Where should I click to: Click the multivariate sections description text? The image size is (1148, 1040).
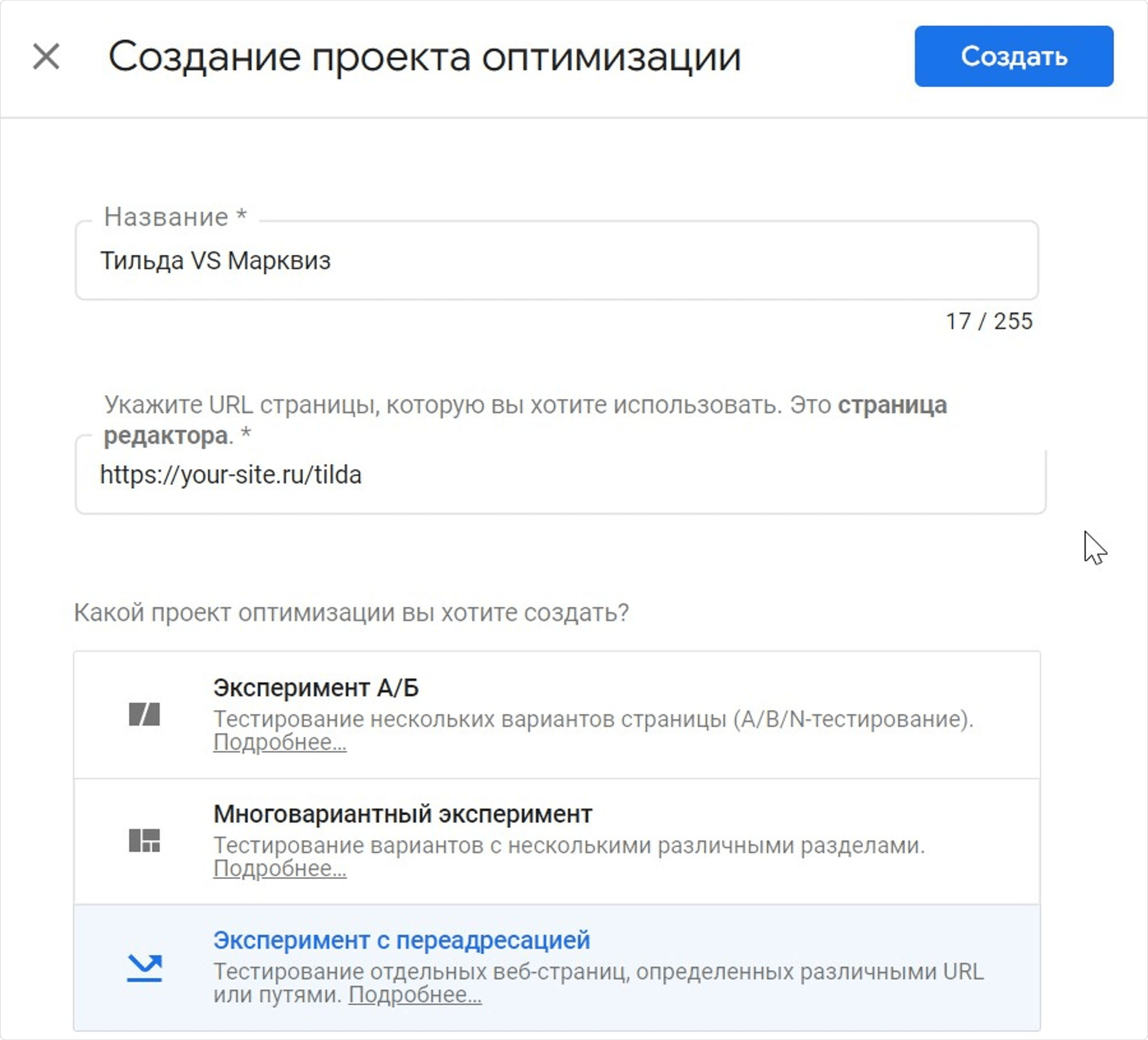pos(569,845)
